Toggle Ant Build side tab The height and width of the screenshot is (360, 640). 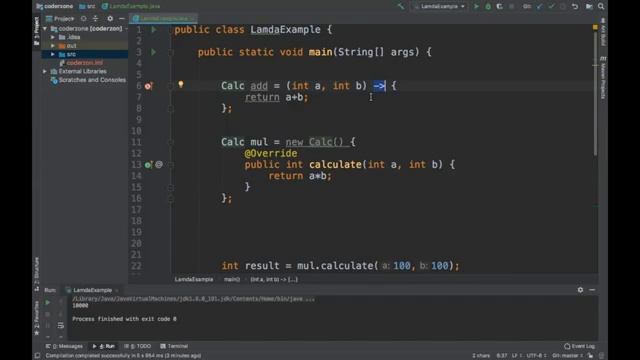604,32
